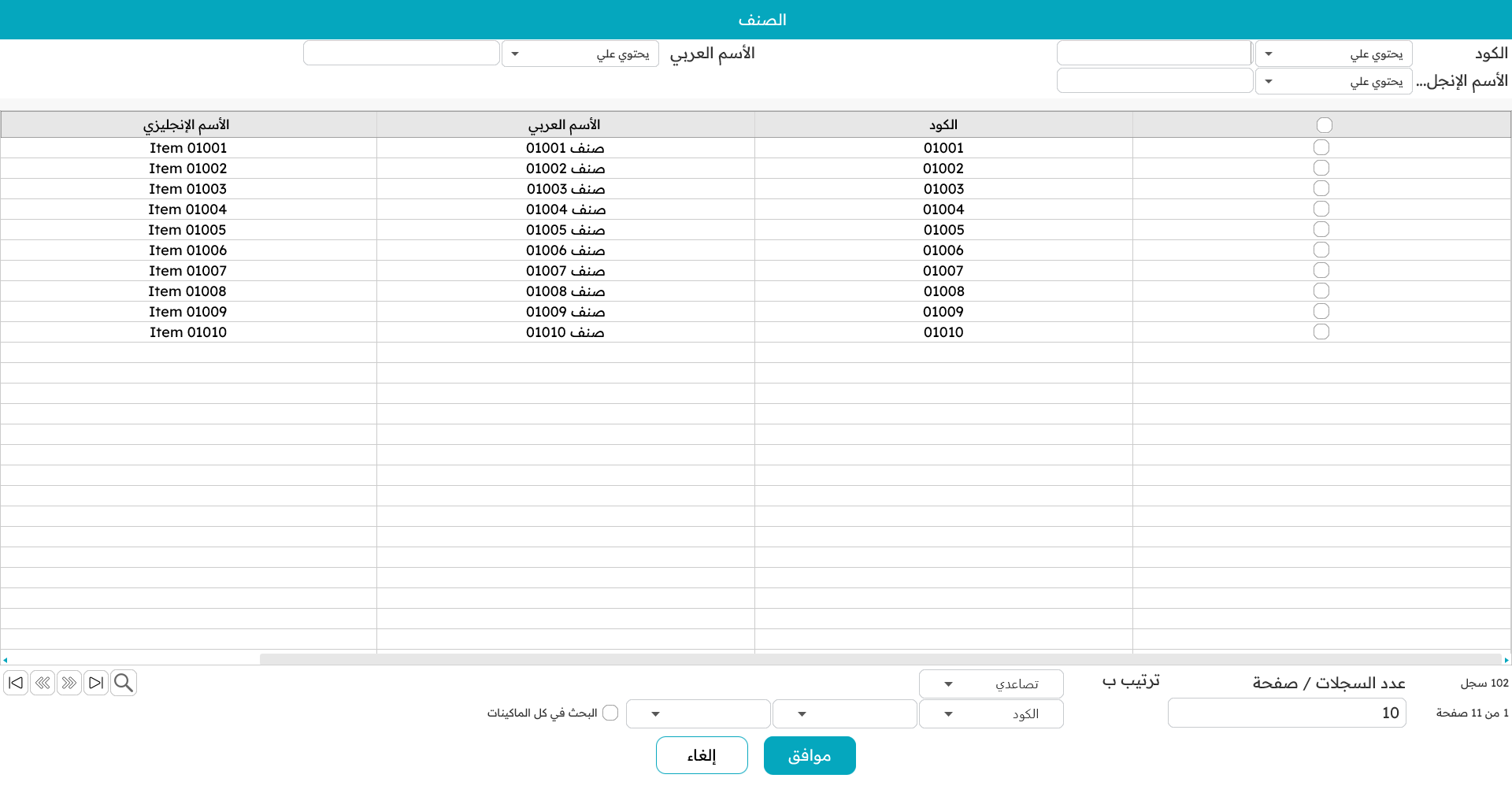This screenshot has width=1512, height=793.
Task: Select the checkbox for row 01009
Action: pyautogui.click(x=1321, y=311)
